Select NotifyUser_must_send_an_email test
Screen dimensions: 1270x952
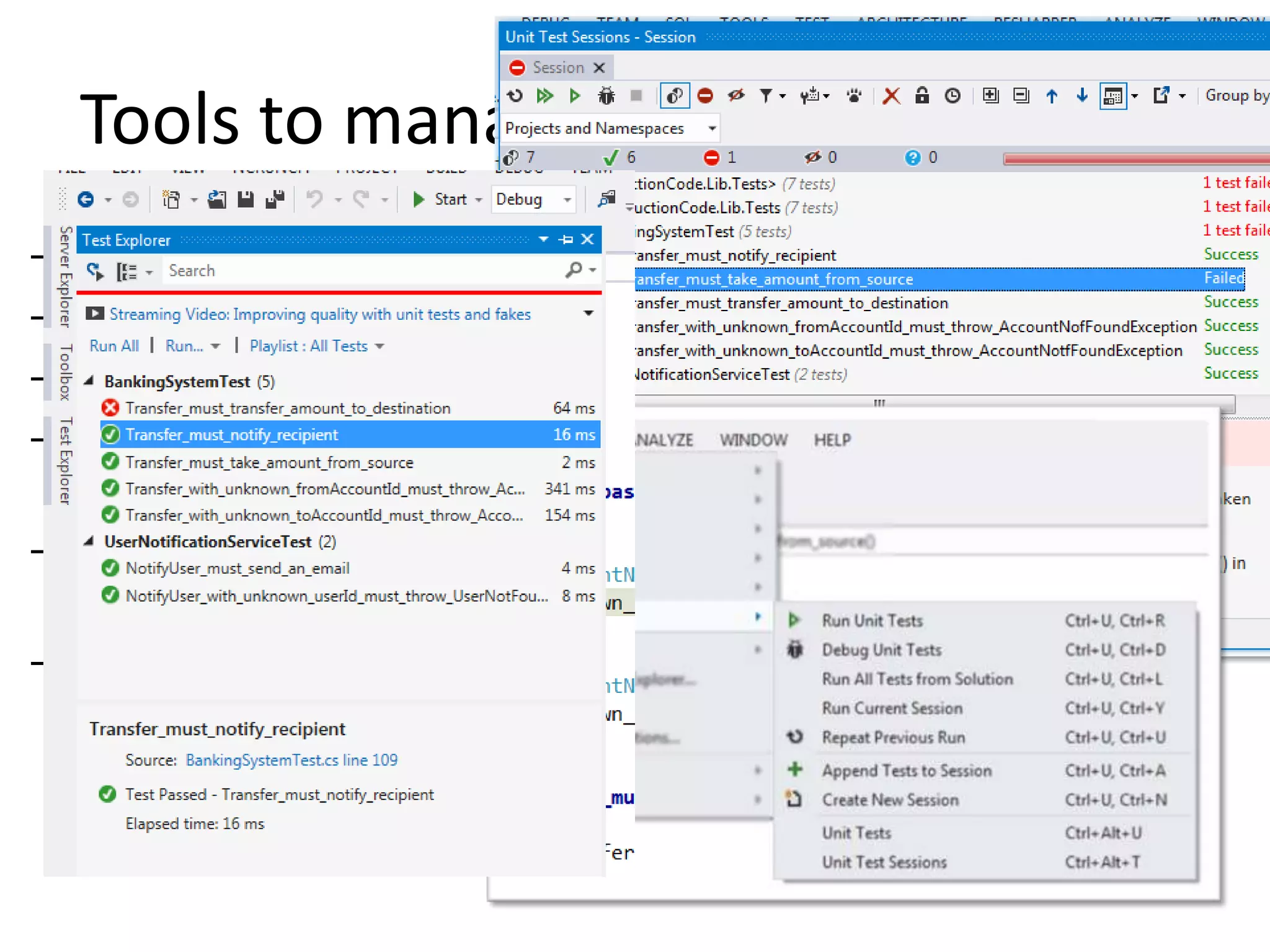click(x=350, y=568)
